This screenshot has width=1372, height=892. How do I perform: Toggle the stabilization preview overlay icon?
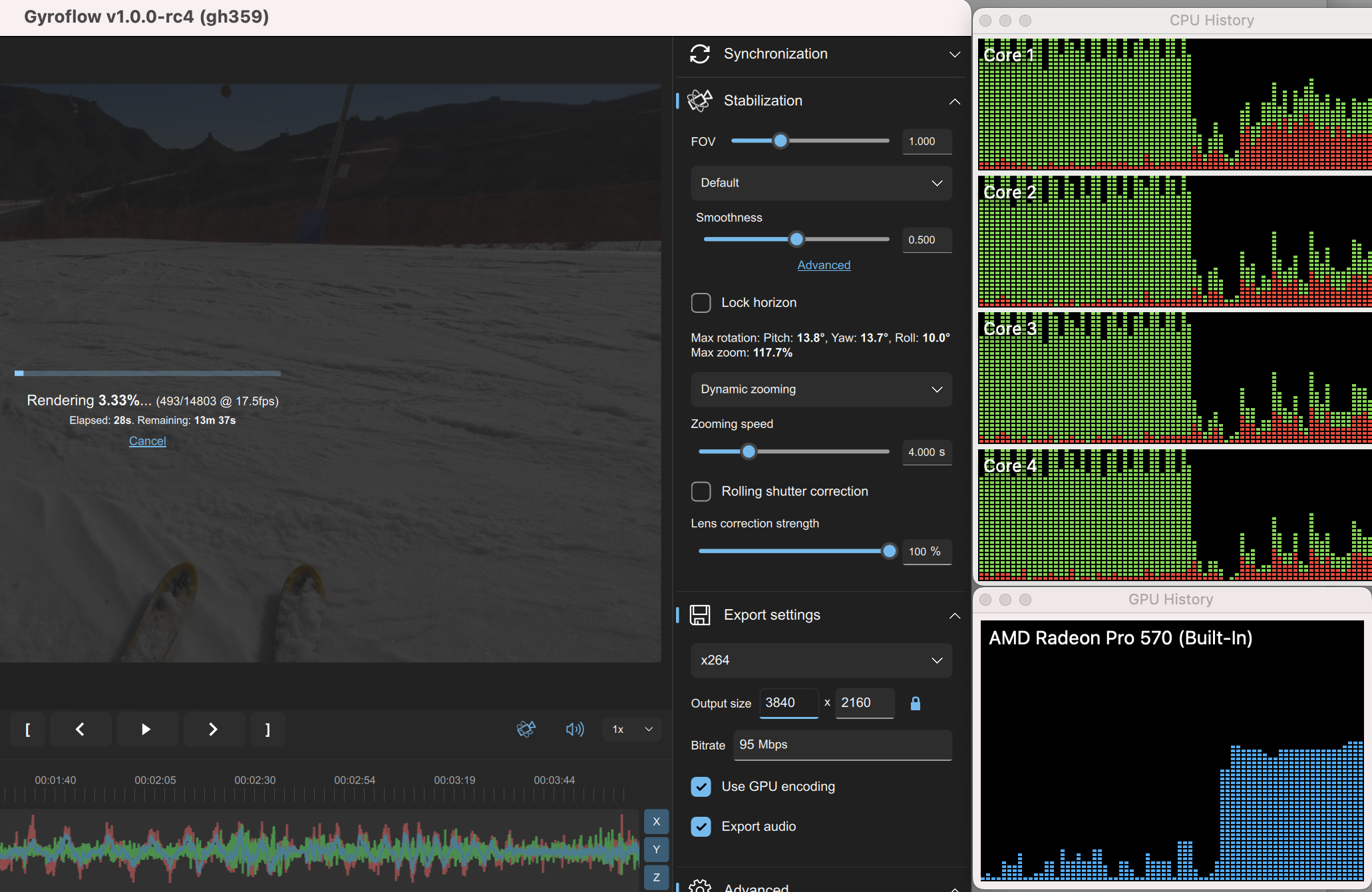coord(526,730)
